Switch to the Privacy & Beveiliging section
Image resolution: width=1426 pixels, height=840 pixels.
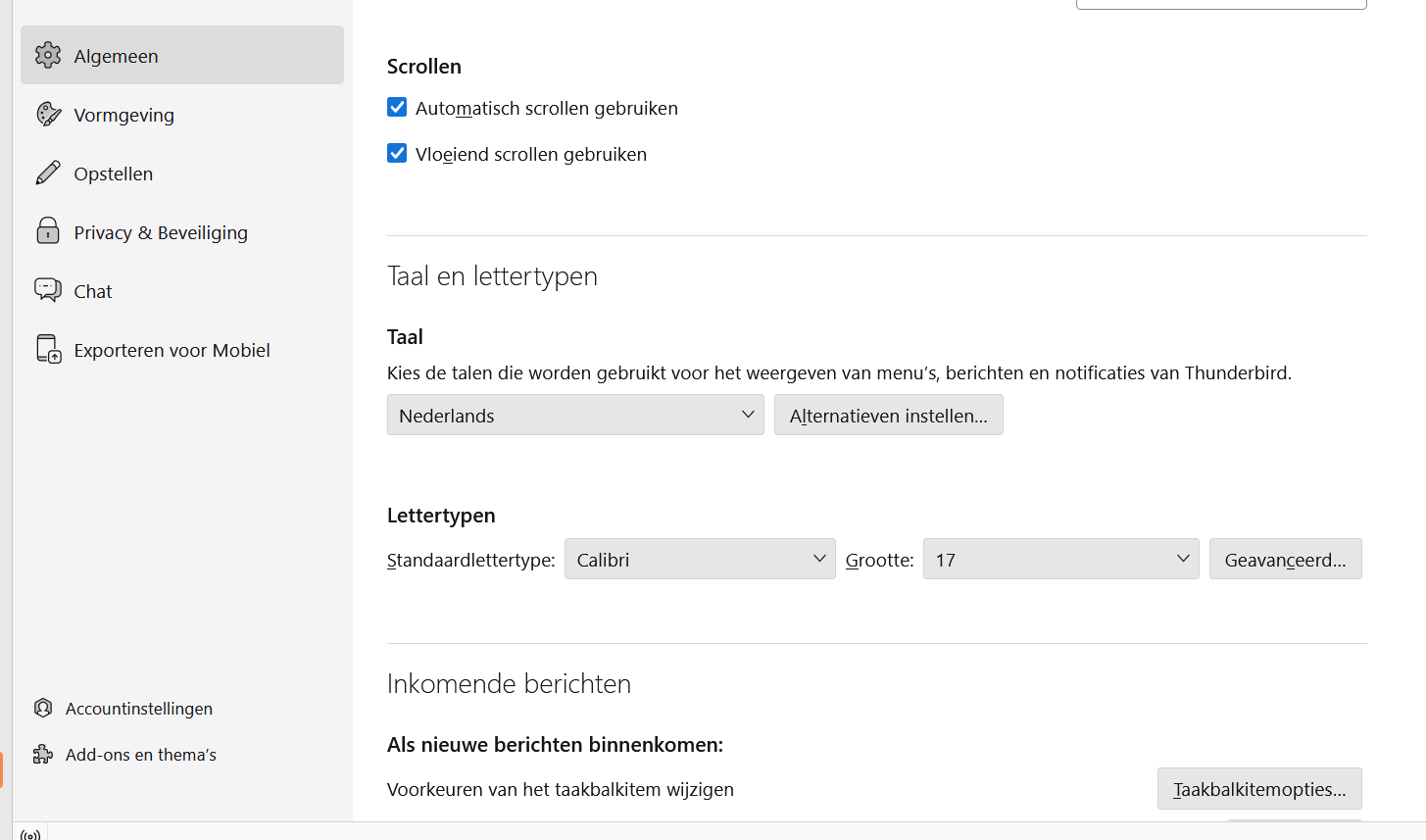(x=160, y=231)
